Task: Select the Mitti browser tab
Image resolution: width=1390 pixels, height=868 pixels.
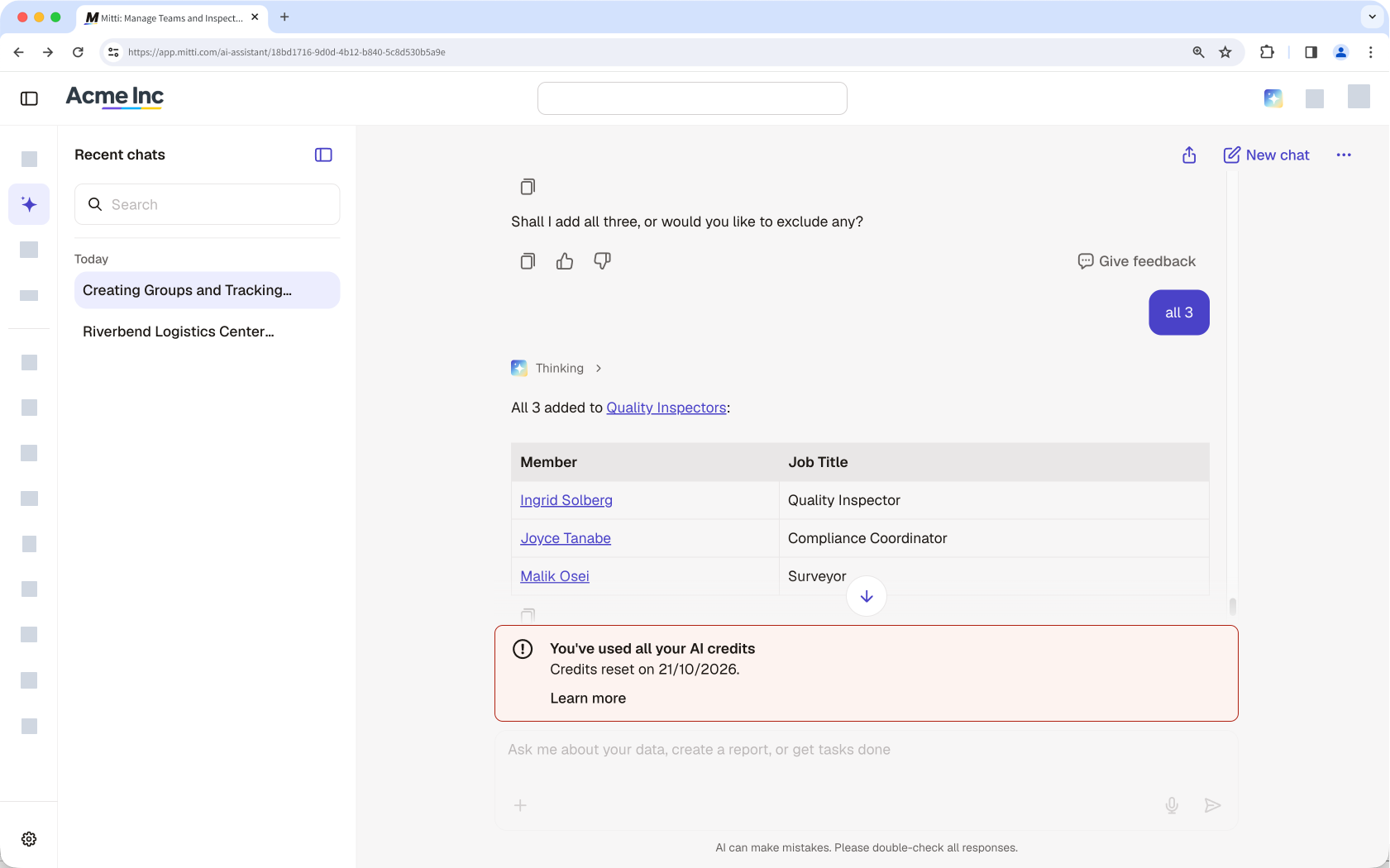Action: pos(172,17)
